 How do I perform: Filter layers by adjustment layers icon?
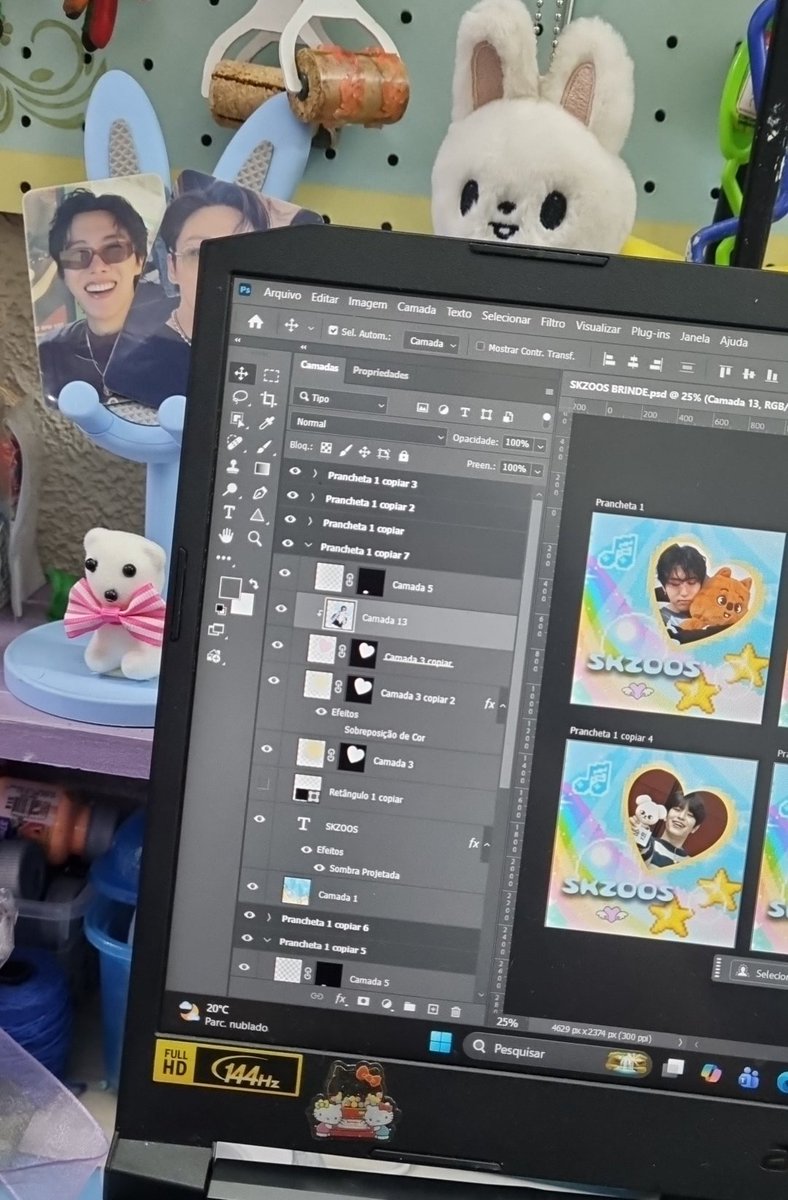443,410
